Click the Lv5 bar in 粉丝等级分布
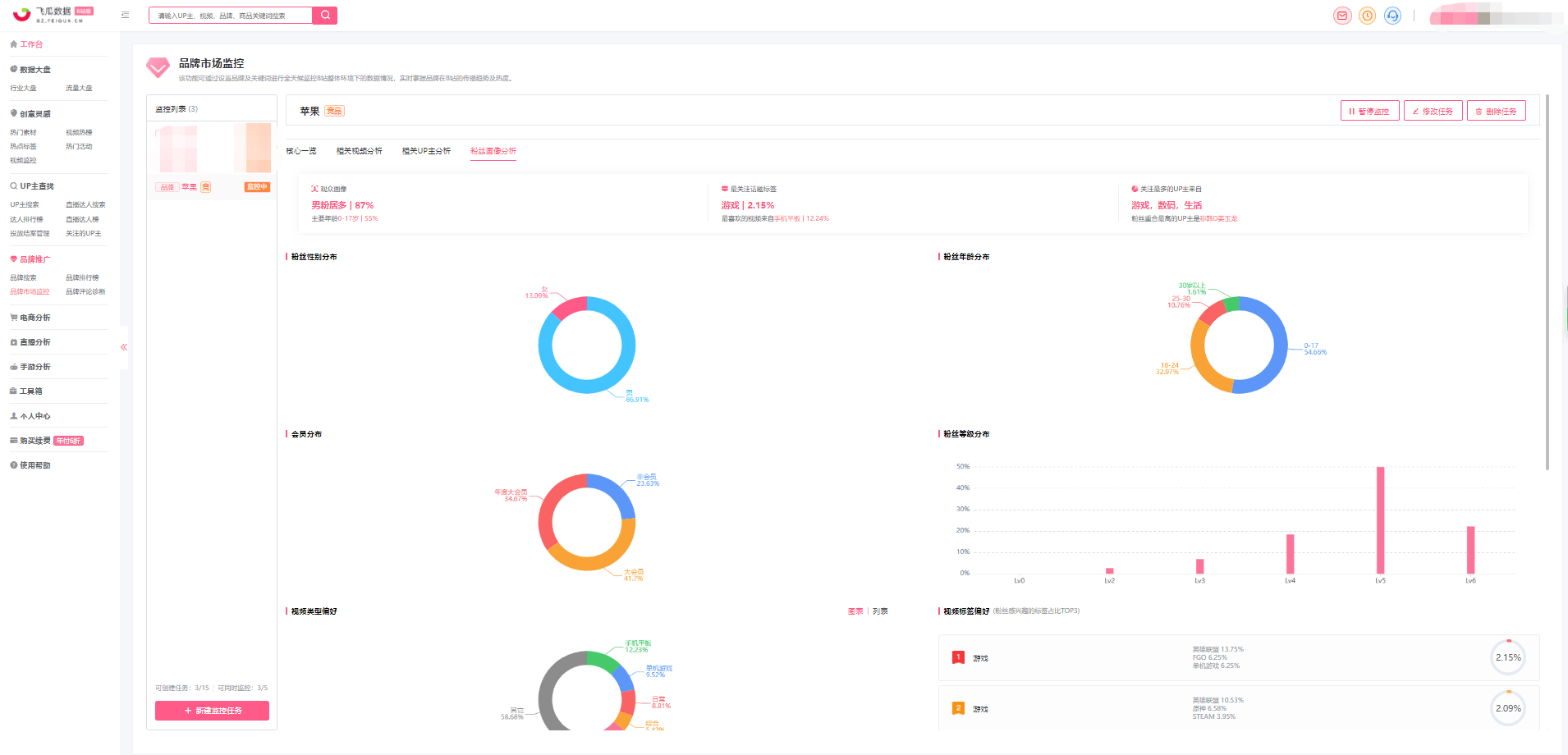1568x755 pixels. (1381, 520)
